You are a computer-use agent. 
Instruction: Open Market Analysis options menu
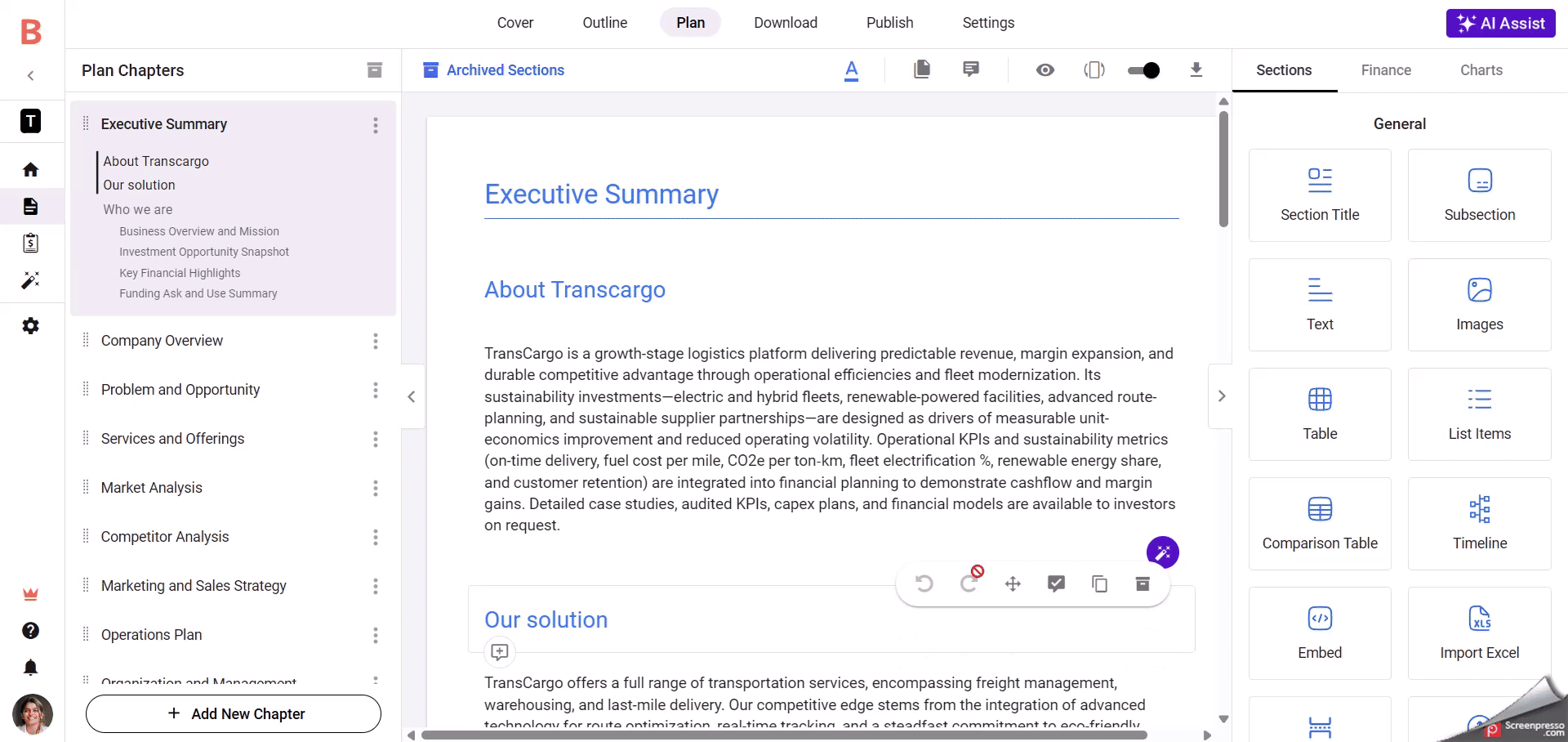[x=376, y=488]
